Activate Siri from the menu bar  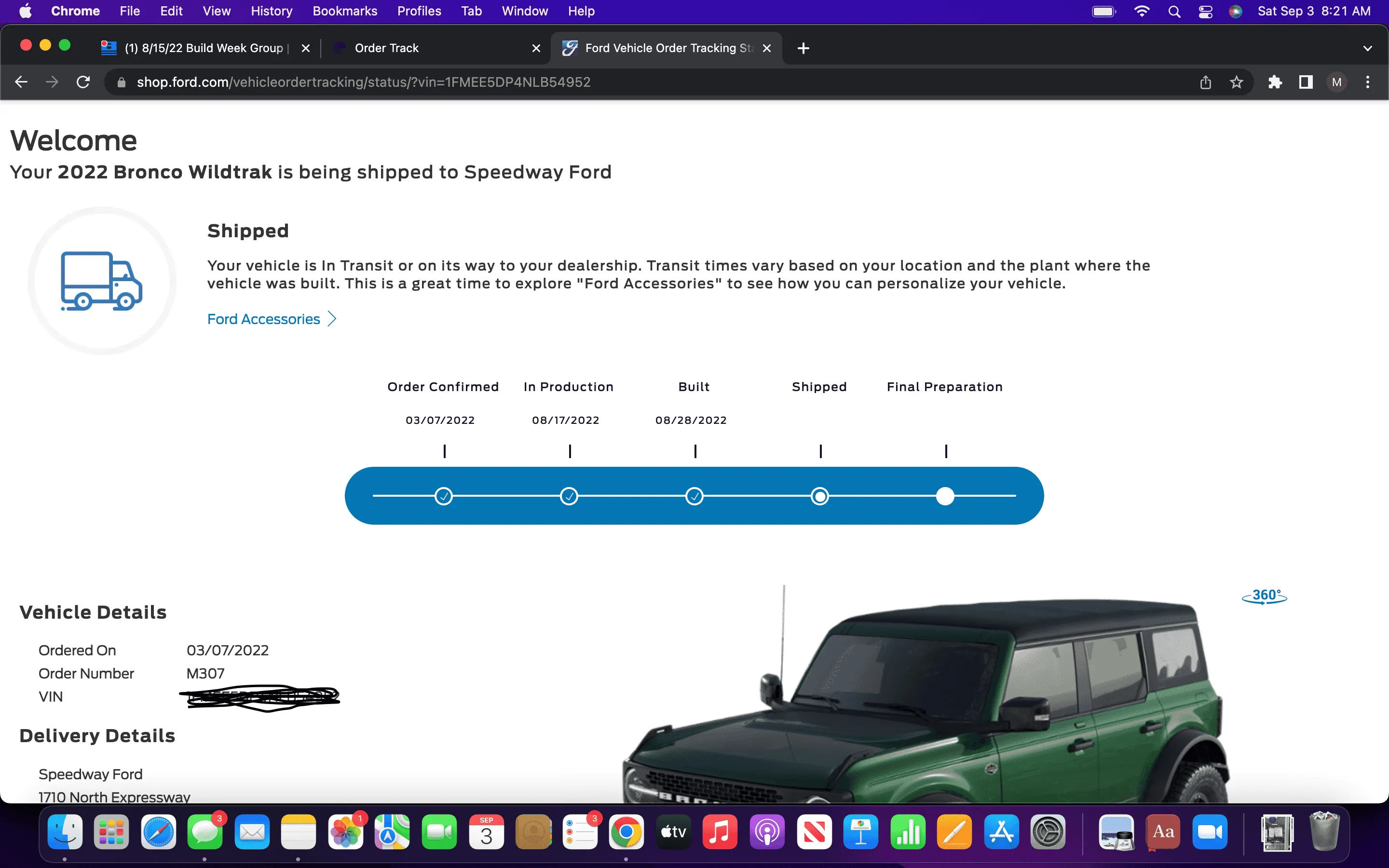coord(1236,12)
